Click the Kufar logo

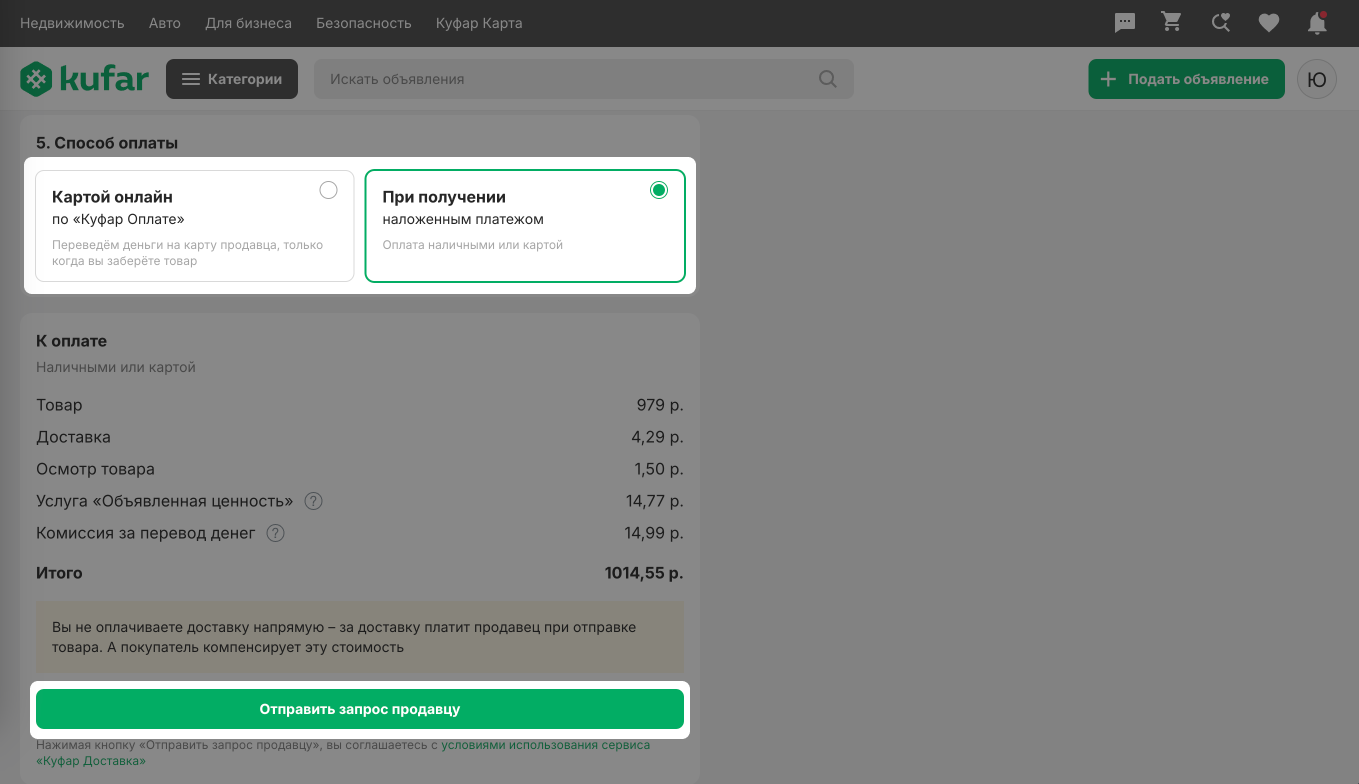[85, 79]
